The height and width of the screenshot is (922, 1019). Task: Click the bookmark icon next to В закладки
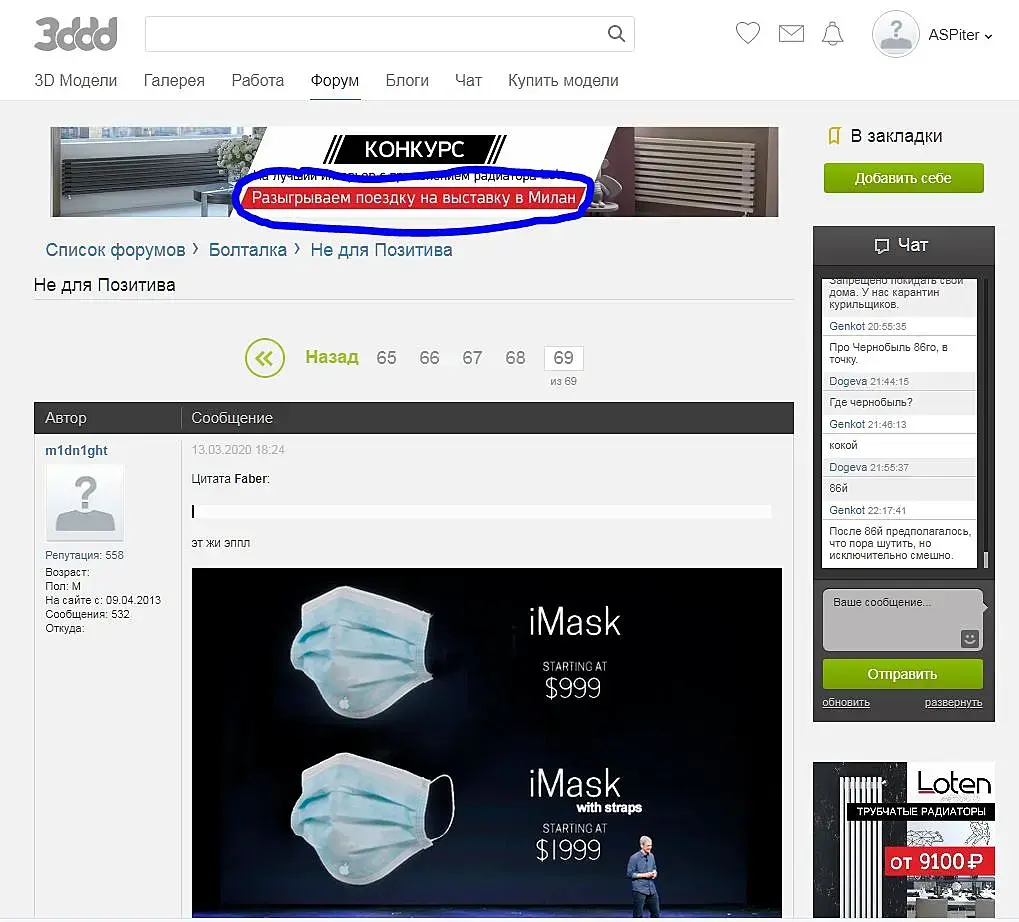coord(834,136)
